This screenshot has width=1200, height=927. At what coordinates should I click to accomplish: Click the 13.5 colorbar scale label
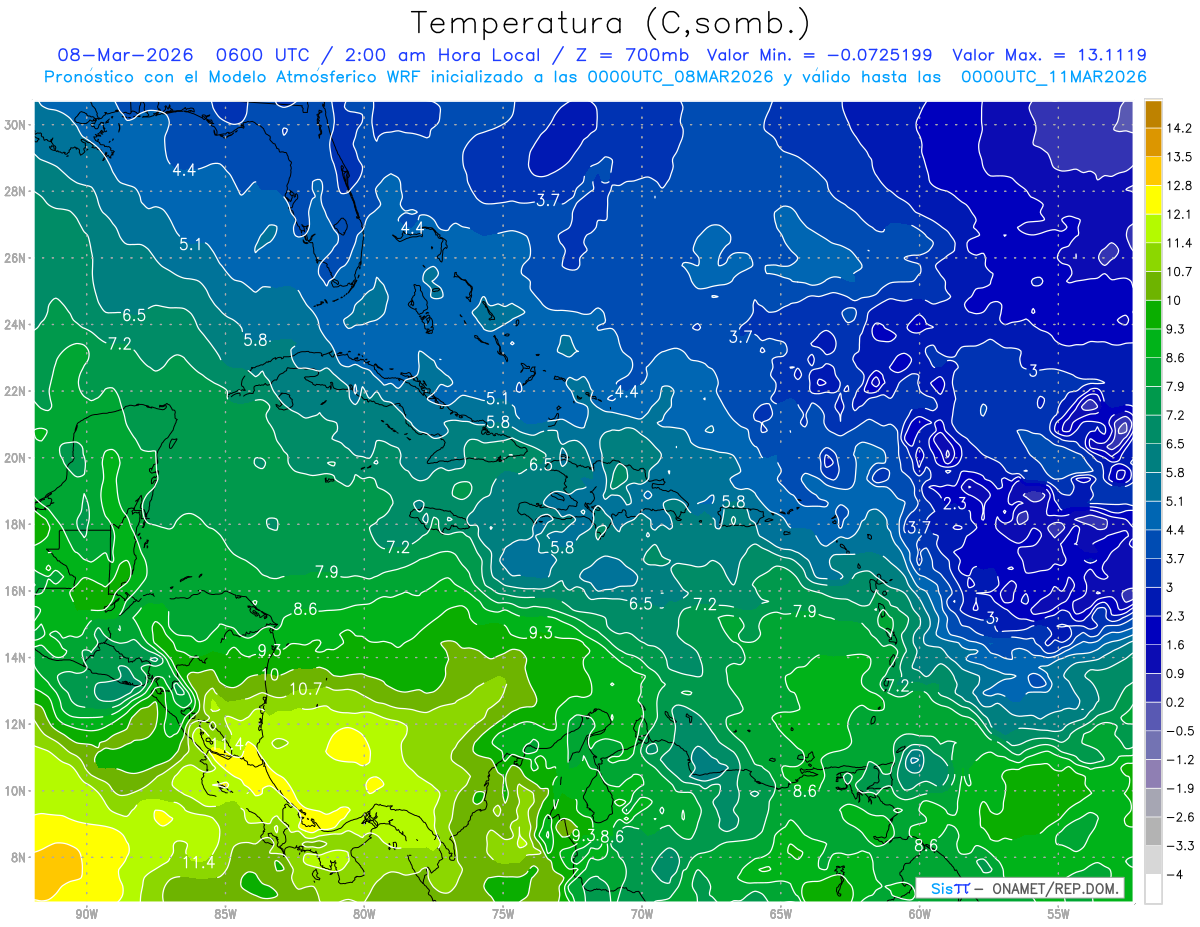[x=1180, y=157]
